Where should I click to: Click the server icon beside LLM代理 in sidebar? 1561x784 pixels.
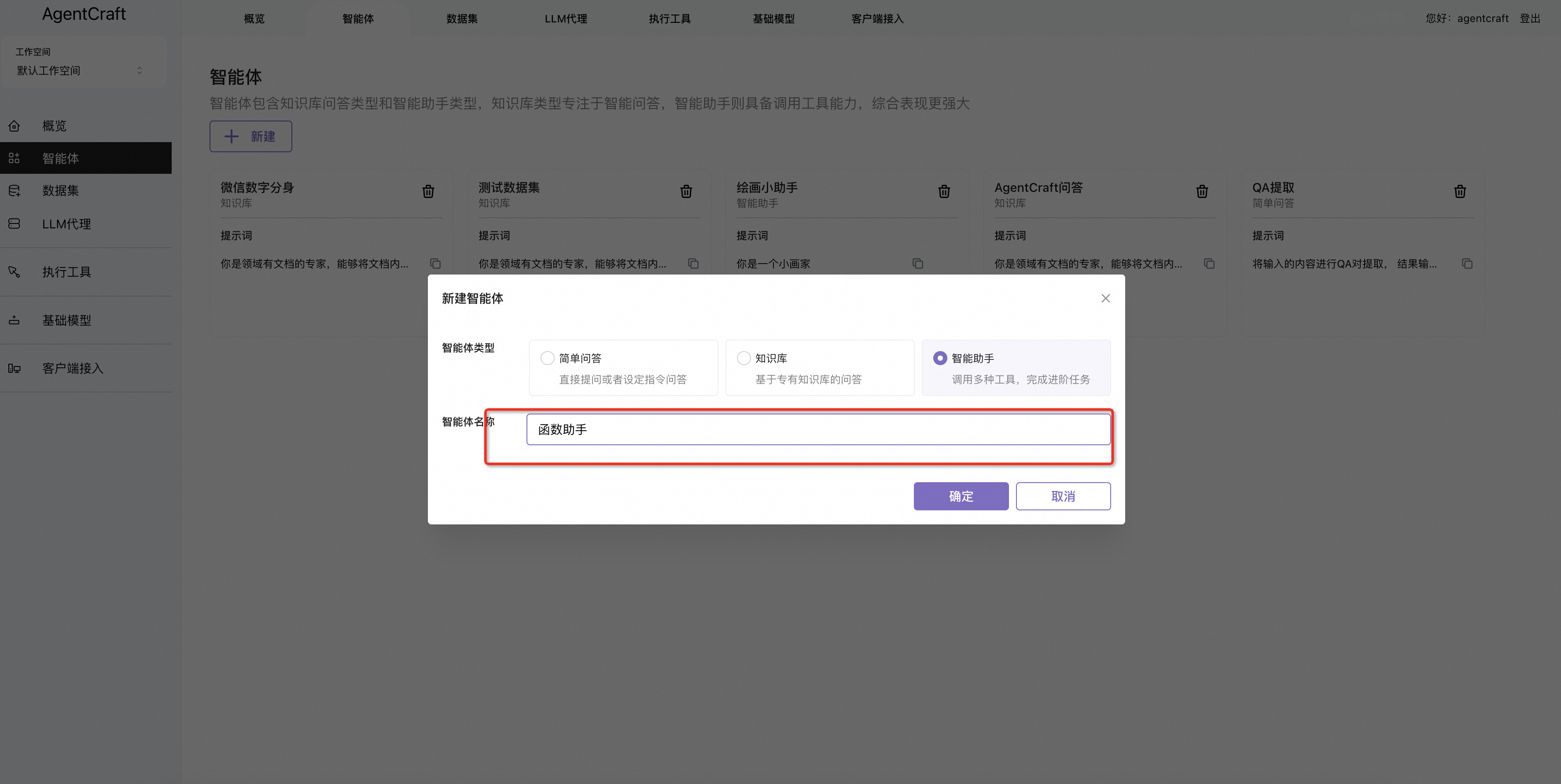(14, 223)
